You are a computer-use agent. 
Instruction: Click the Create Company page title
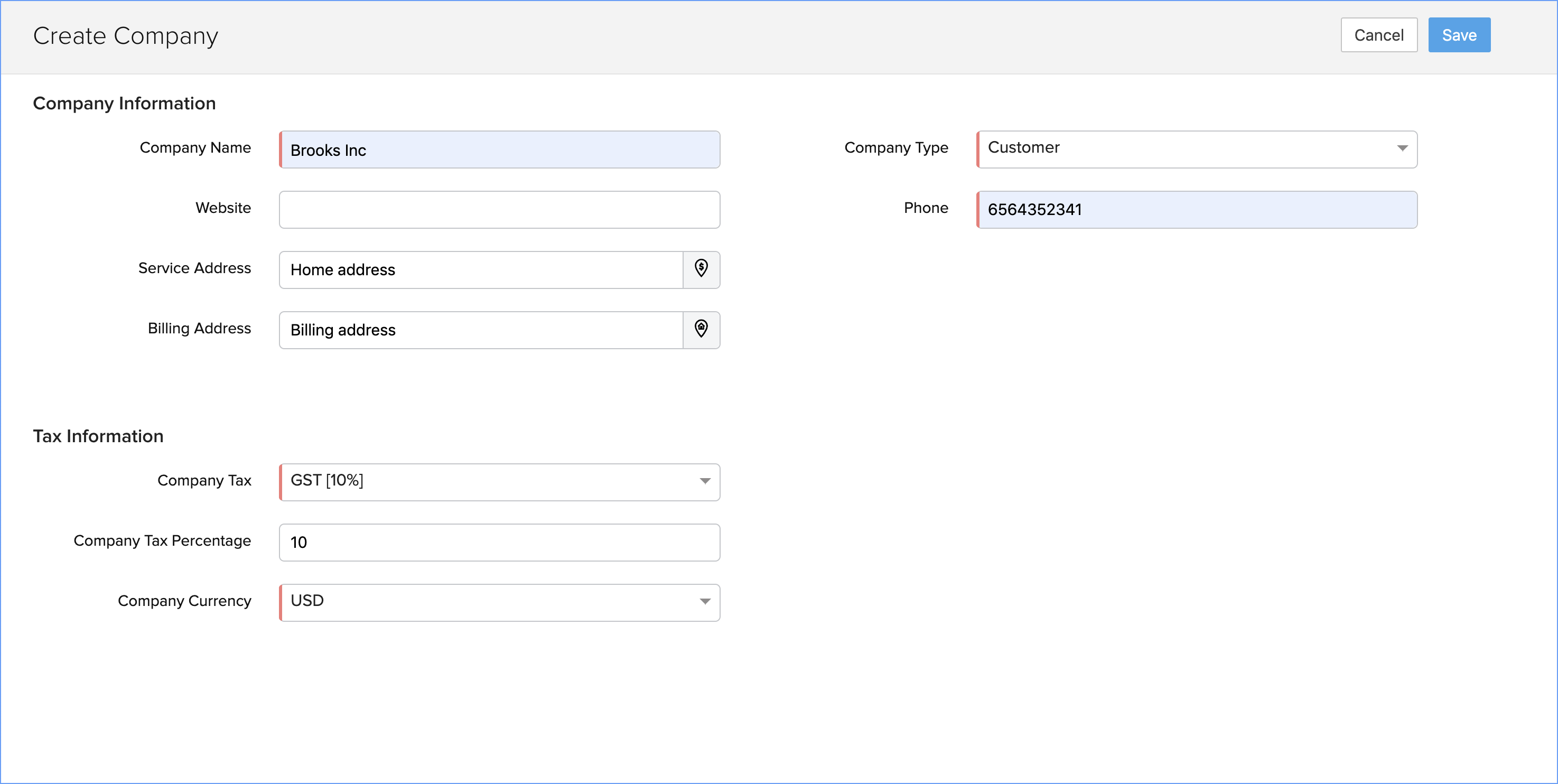[125, 36]
